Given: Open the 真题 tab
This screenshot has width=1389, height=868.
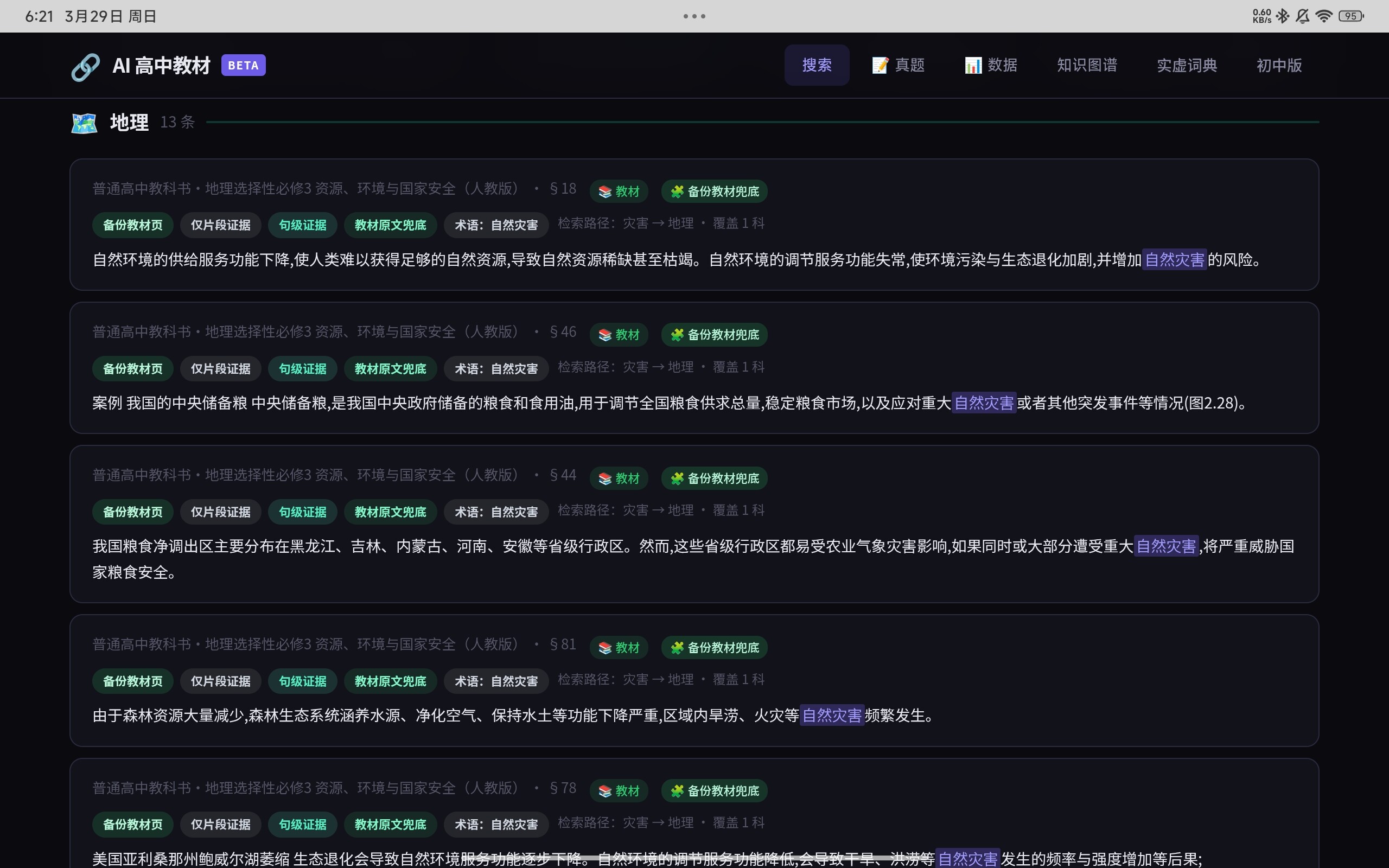Looking at the screenshot, I should (x=899, y=66).
